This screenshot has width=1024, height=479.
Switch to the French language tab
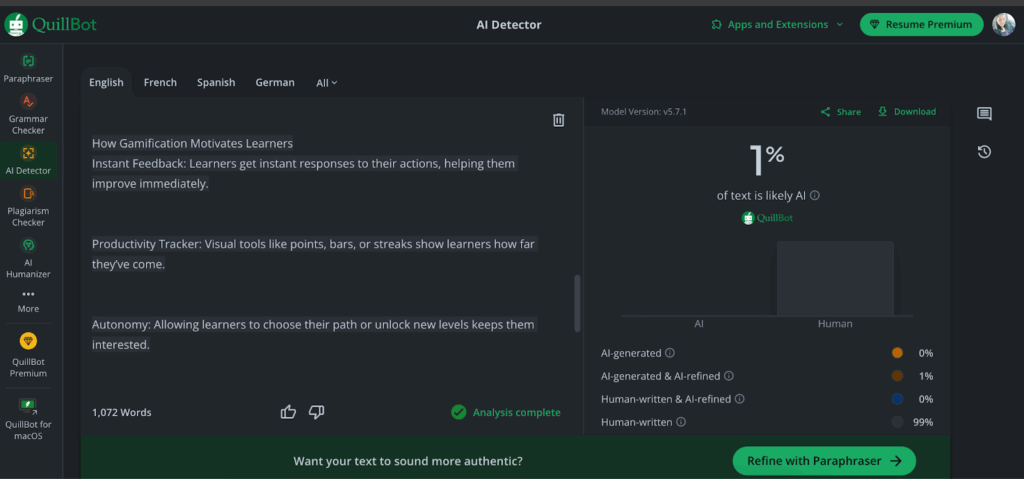click(160, 83)
